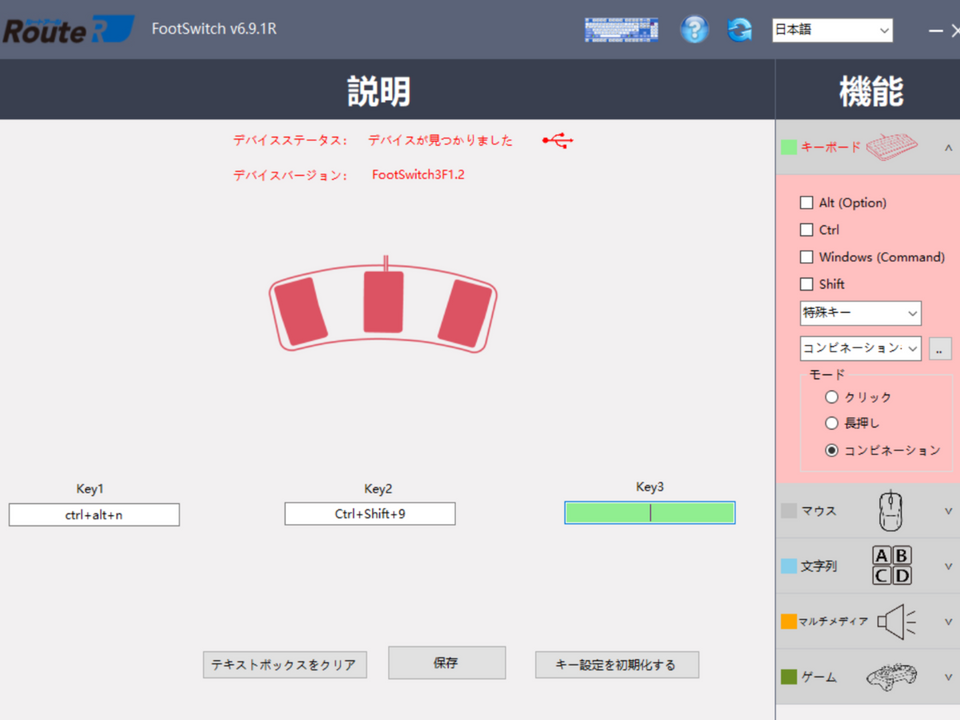960x720 pixels.
Task: Click the game controller icon
Action: 891,677
